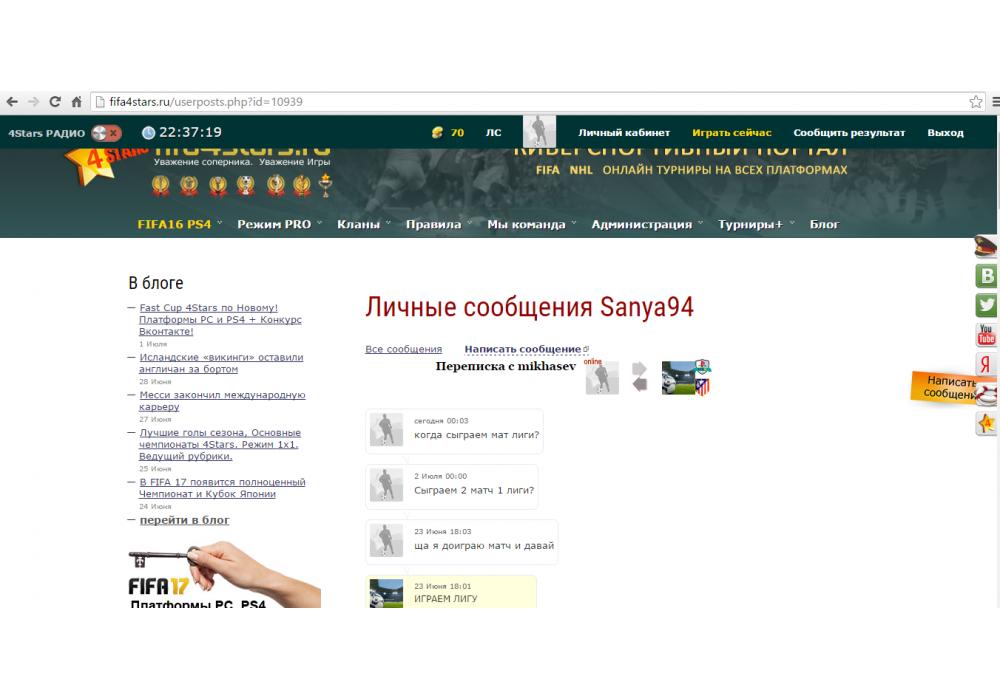Expand the arrow beside Турниры+
Image resolution: width=1000 pixels, height=700 pixels.
click(792, 223)
